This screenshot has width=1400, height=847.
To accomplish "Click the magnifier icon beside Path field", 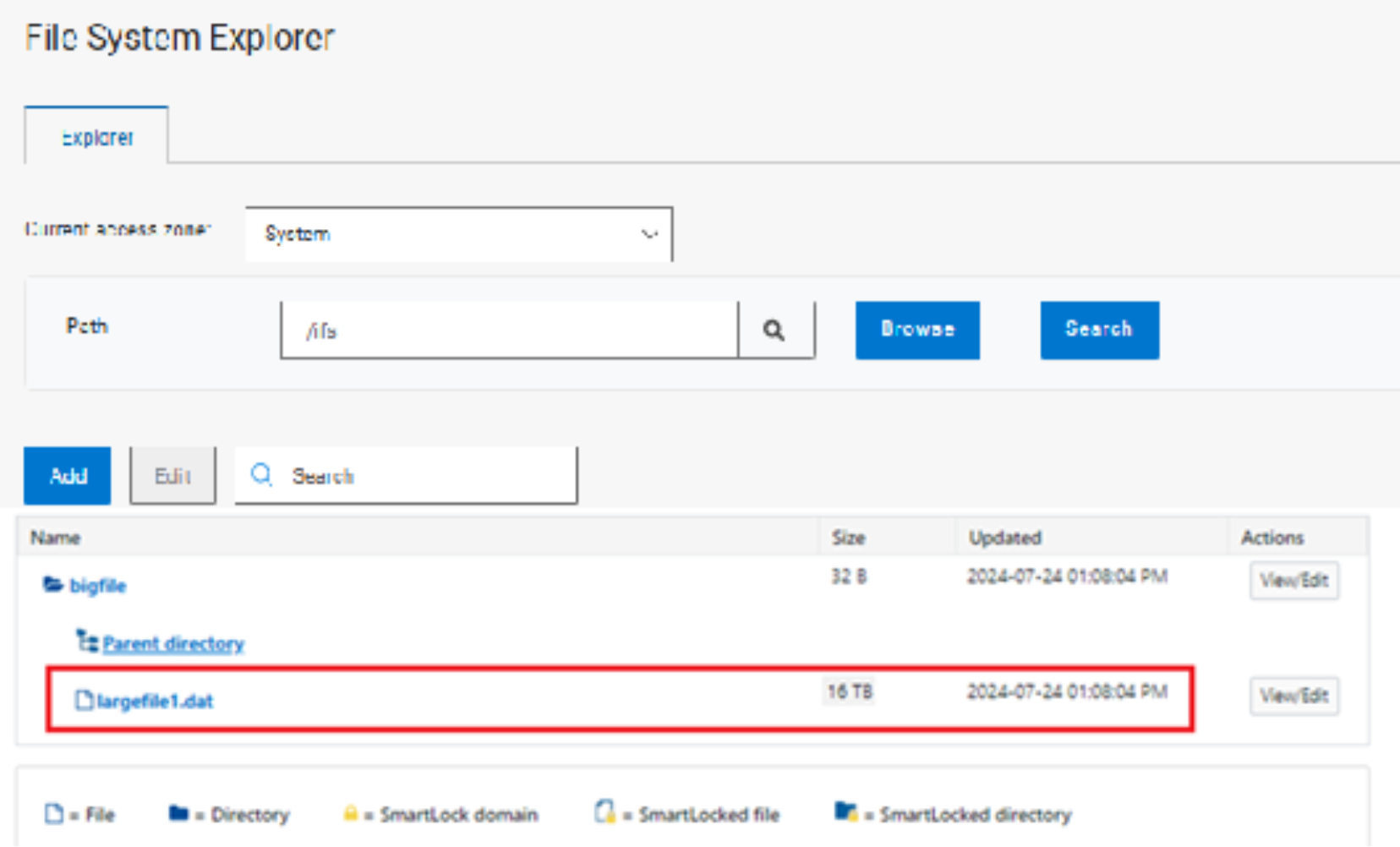I will (x=774, y=330).
